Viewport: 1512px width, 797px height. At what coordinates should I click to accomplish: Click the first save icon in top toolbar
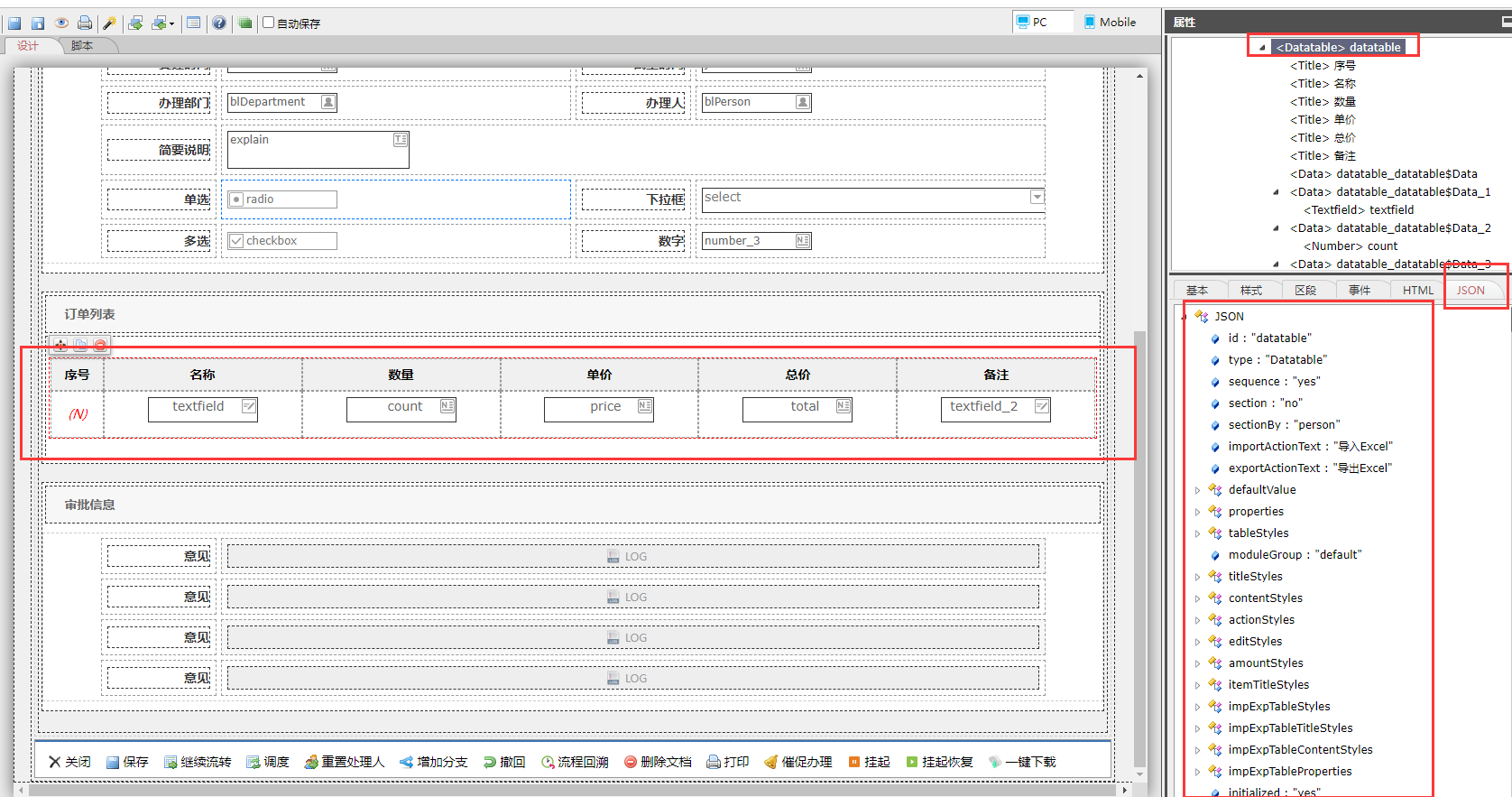coord(14,23)
